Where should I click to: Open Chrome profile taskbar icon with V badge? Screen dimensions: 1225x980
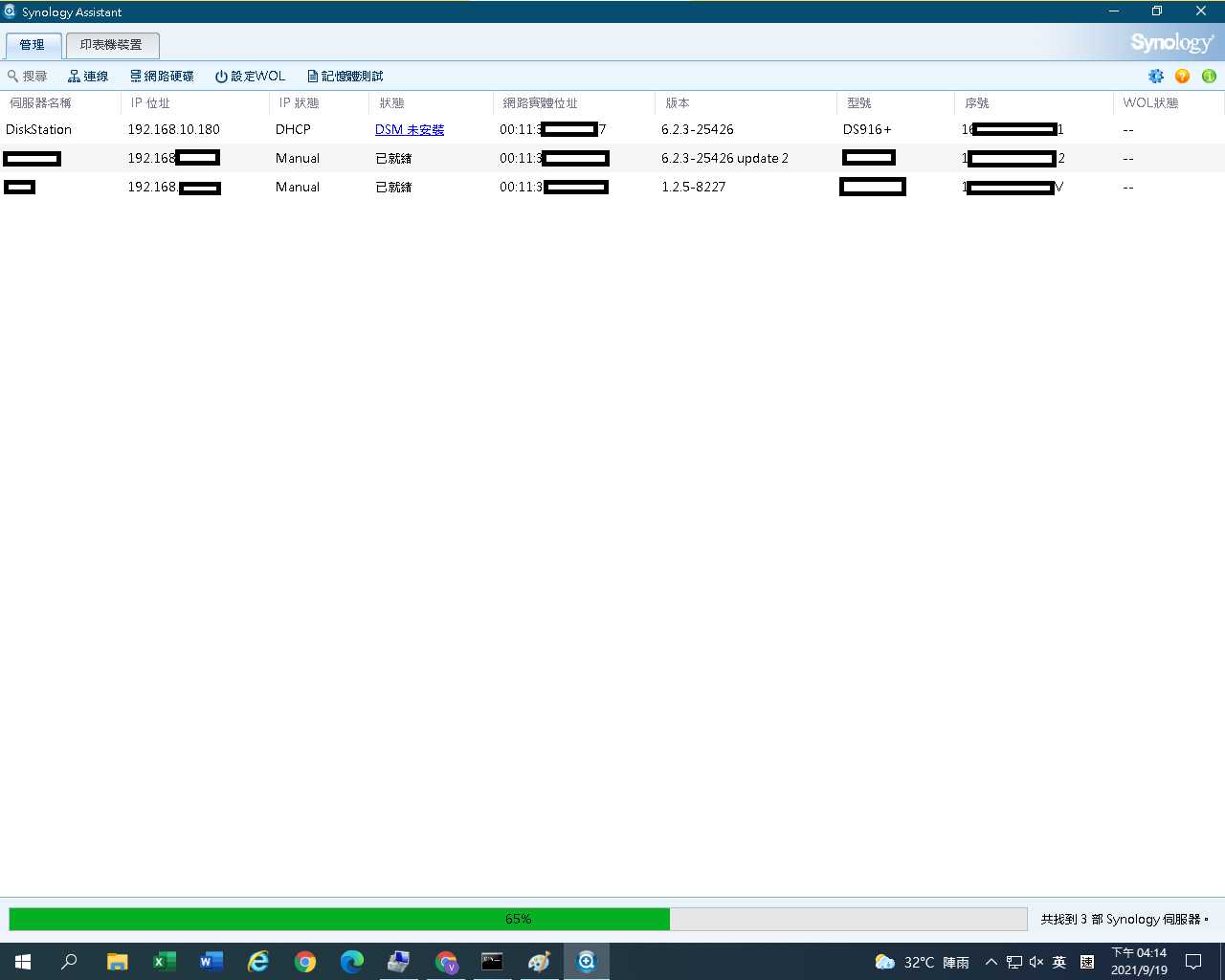pos(445,962)
